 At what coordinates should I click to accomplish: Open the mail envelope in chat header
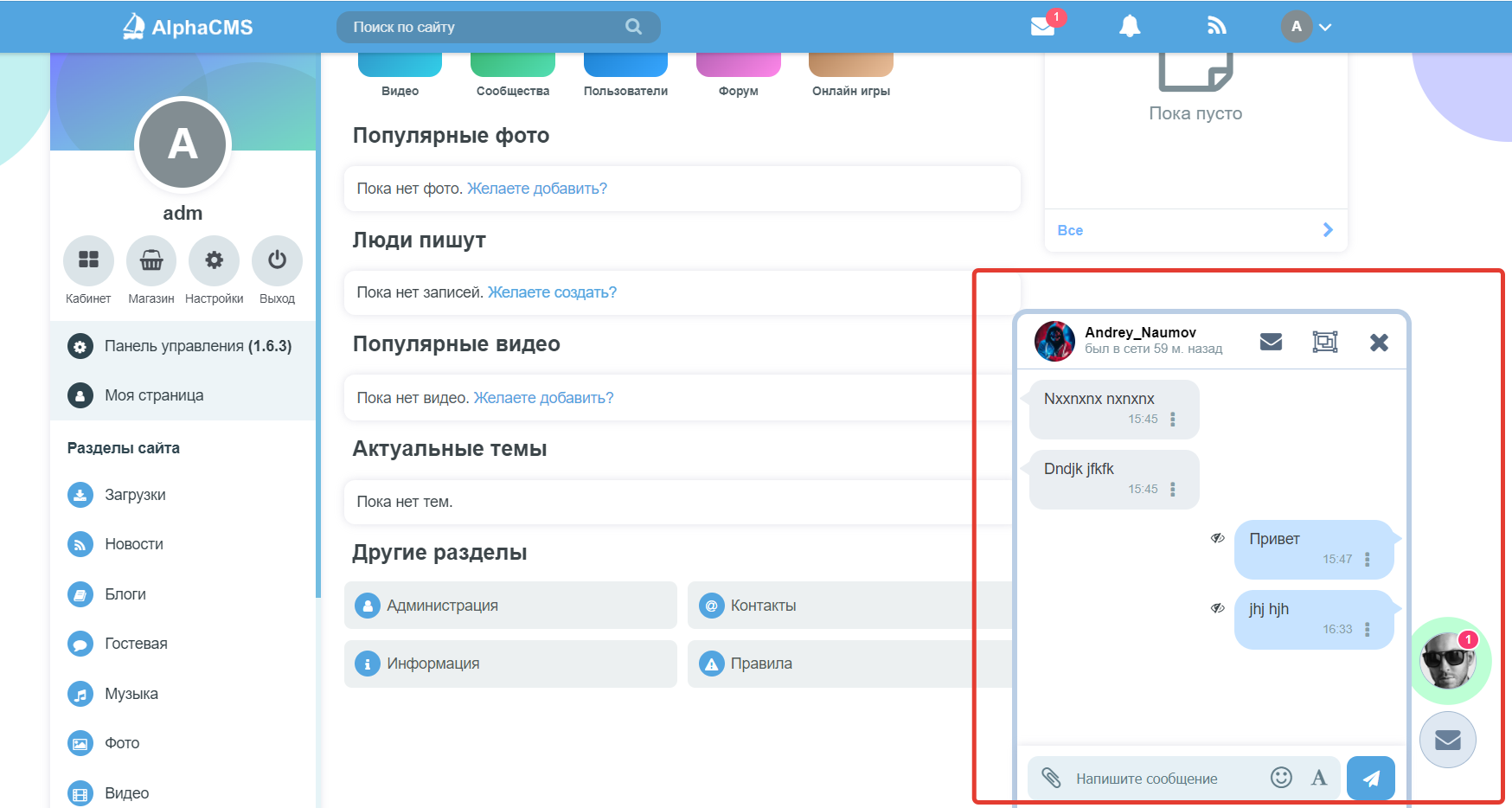(1271, 342)
